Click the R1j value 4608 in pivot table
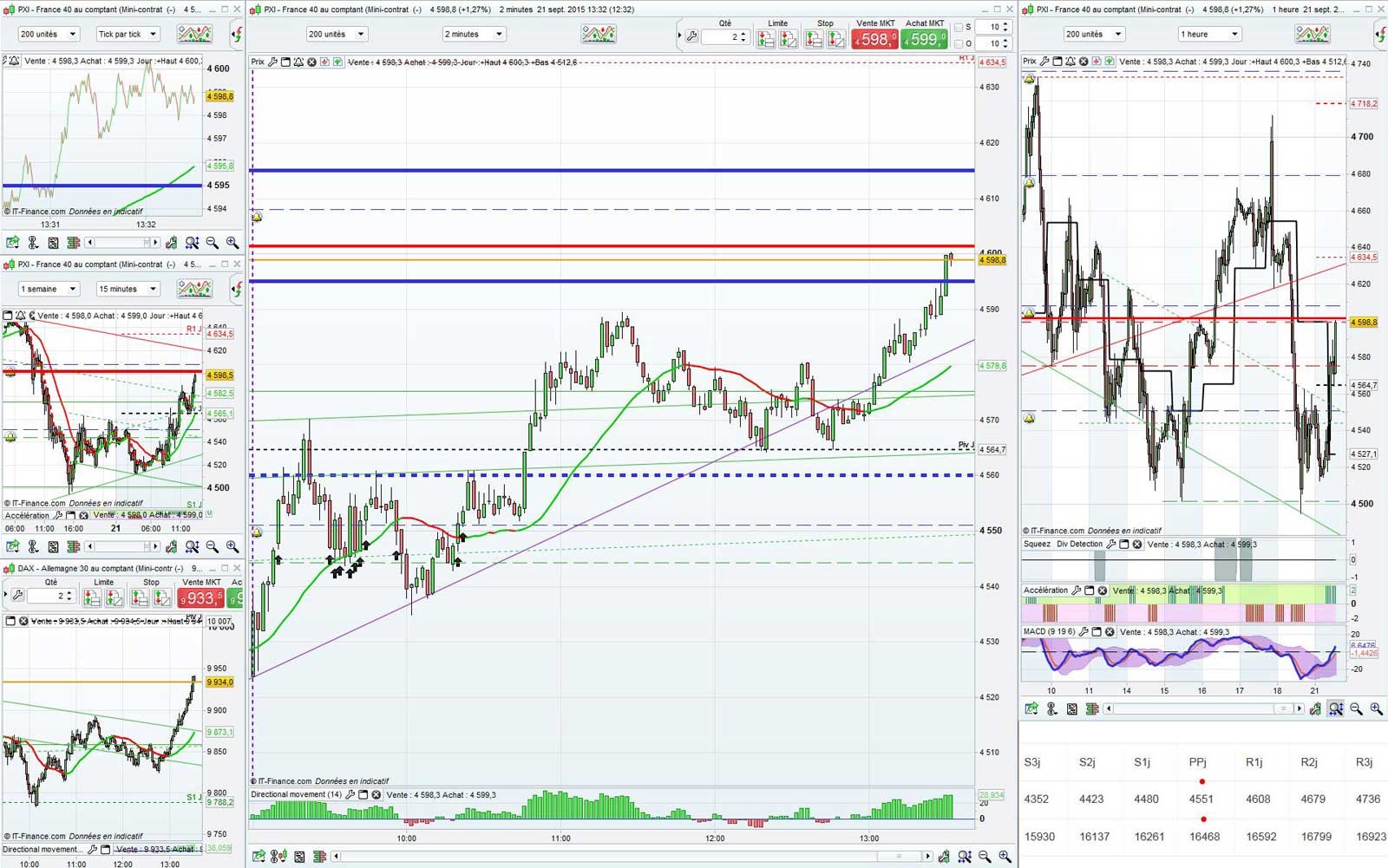 click(1258, 799)
